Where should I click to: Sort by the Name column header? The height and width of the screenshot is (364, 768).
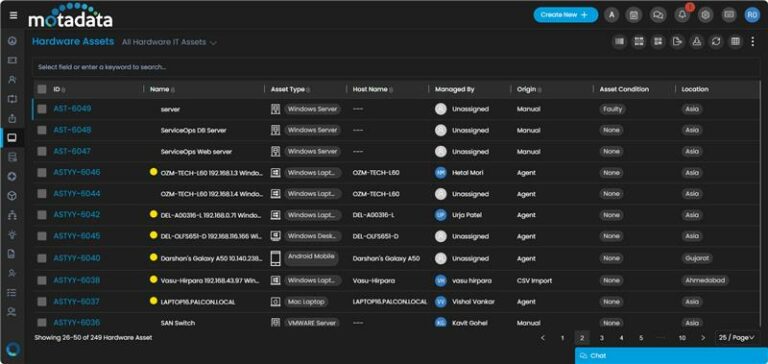[x=162, y=89]
